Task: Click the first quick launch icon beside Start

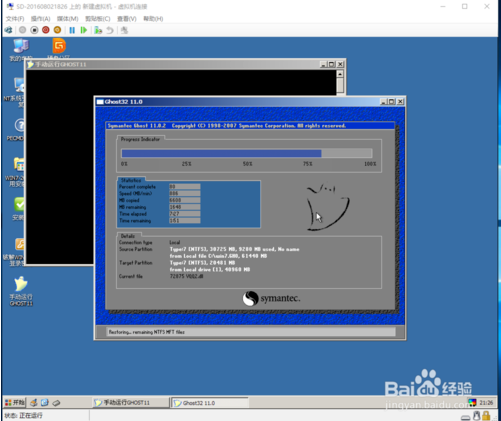Action: (x=34, y=403)
